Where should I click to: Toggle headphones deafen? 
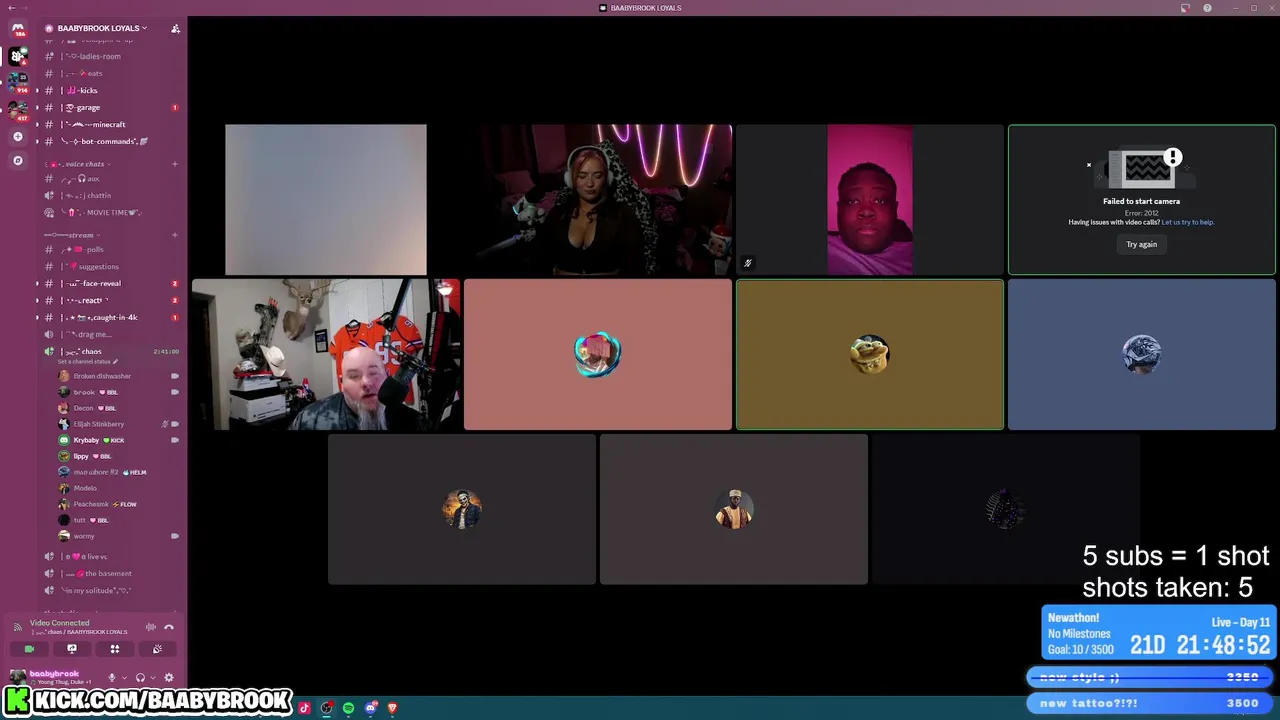[140, 678]
